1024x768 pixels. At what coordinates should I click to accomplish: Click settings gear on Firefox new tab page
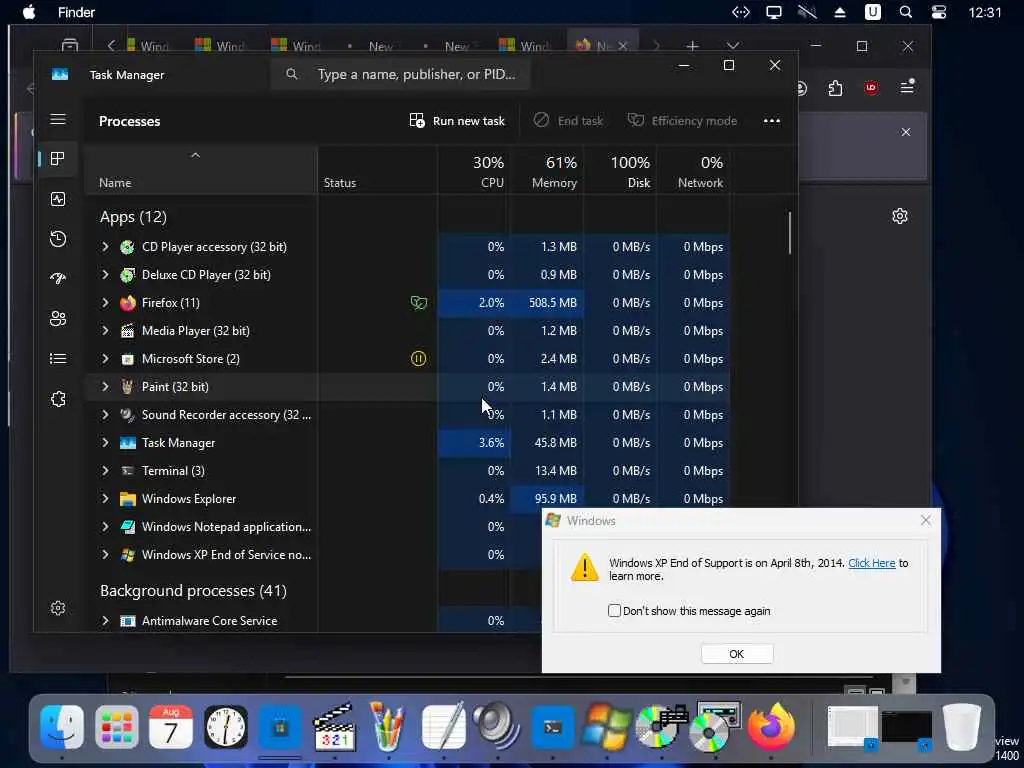coord(900,216)
